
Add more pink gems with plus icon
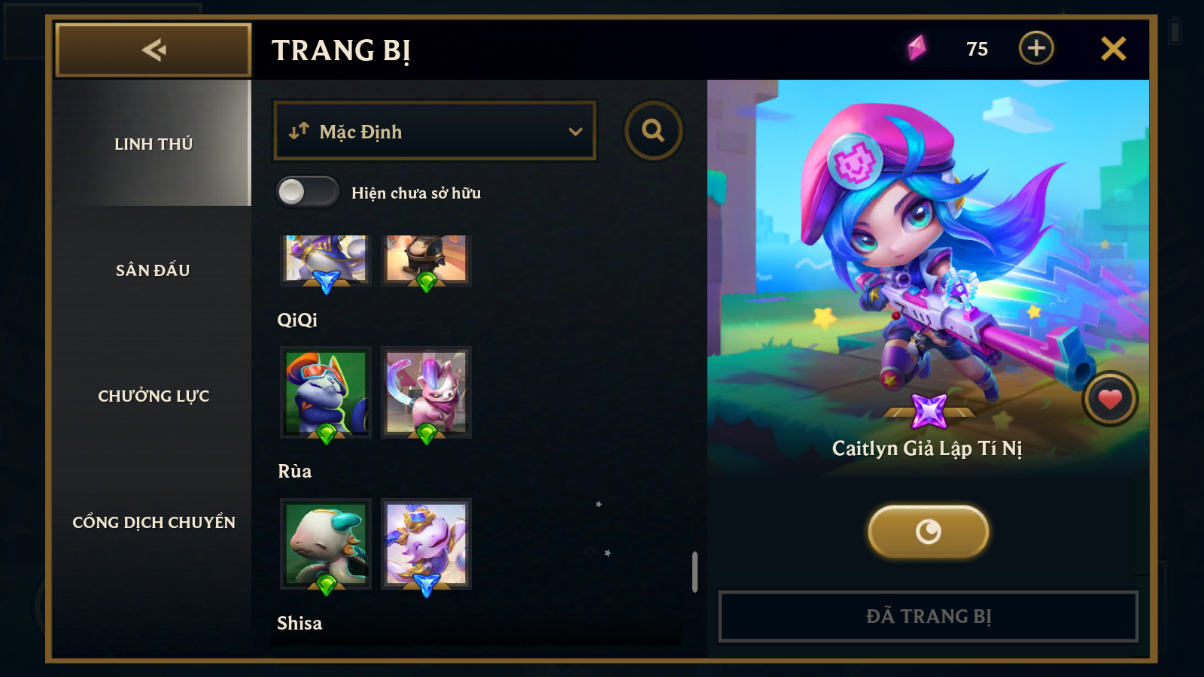(x=1036, y=48)
